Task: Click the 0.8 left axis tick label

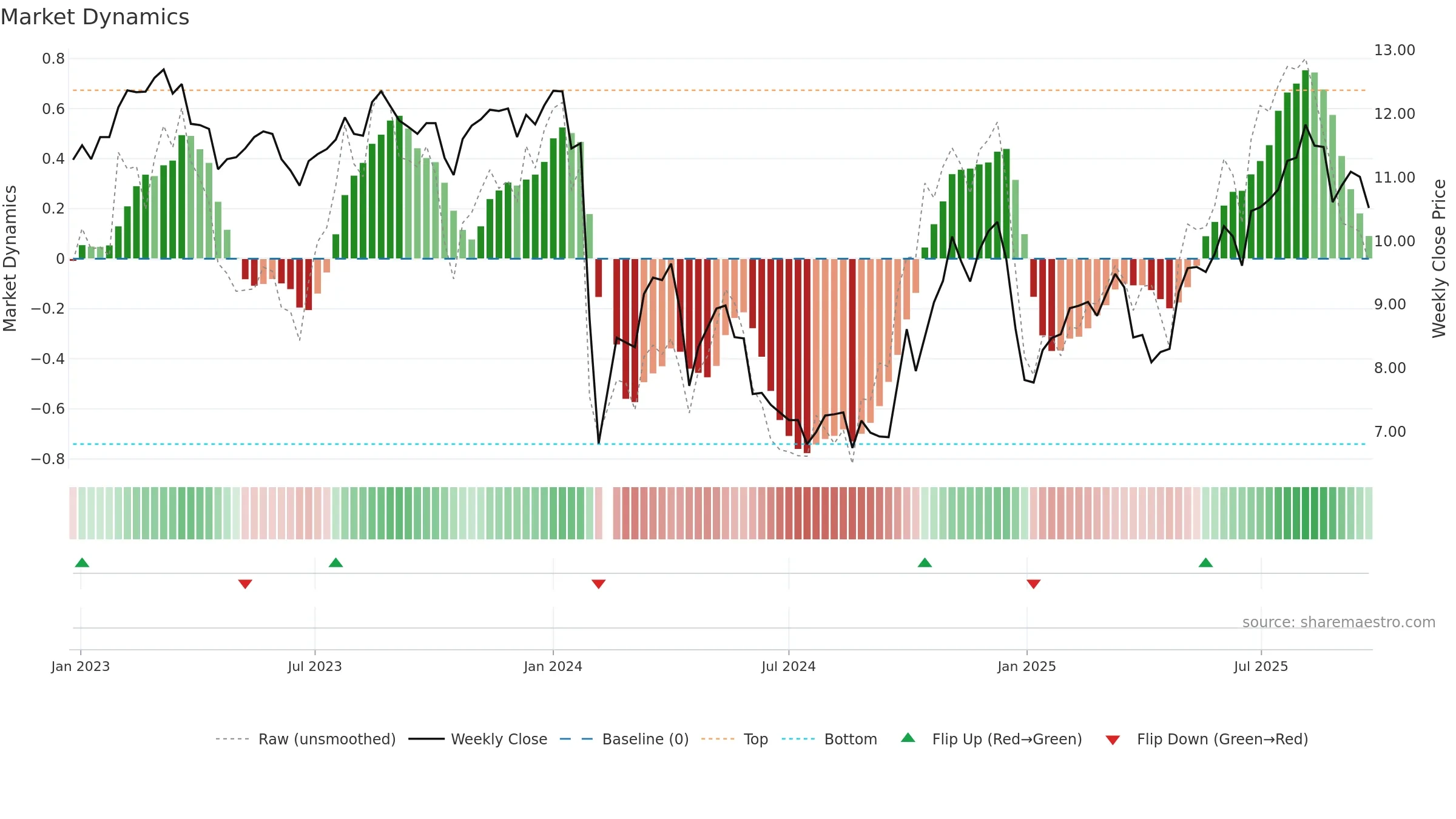Action: (x=53, y=59)
